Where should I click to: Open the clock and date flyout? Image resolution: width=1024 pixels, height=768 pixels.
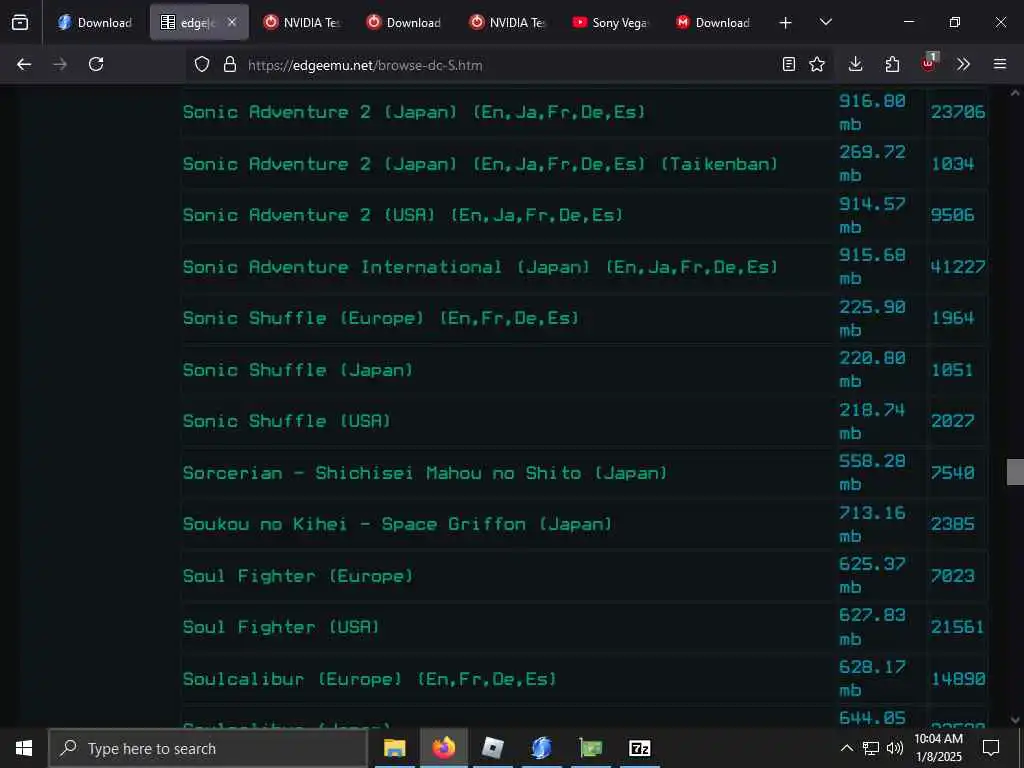[938, 748]
